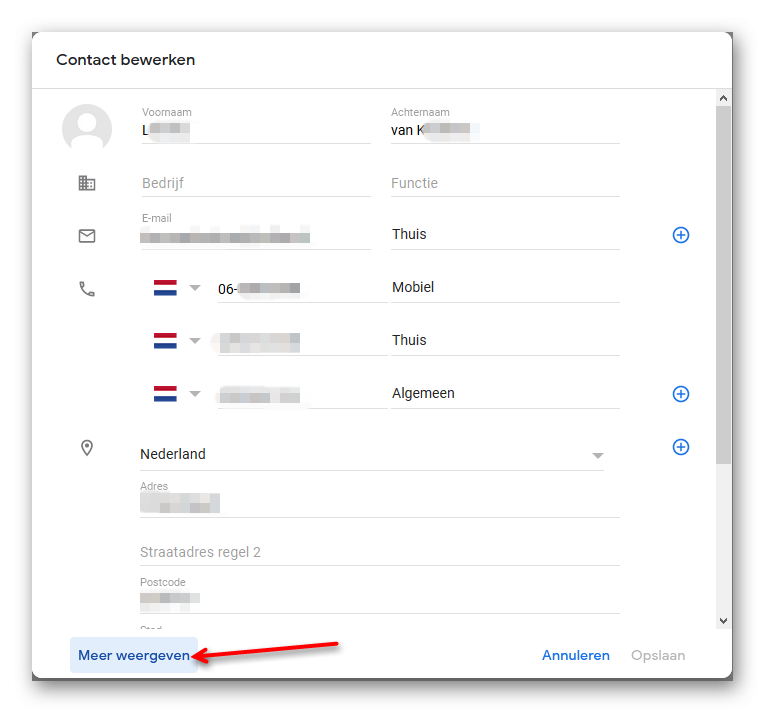Add another email with plus icon
This screenshot has height=713, width=765.
point(681,235)
